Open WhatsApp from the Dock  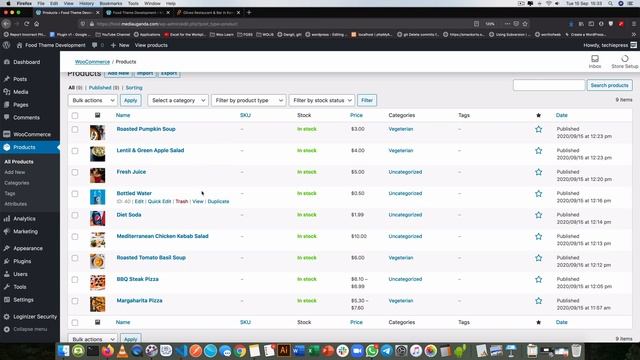[x=372, y=351]
